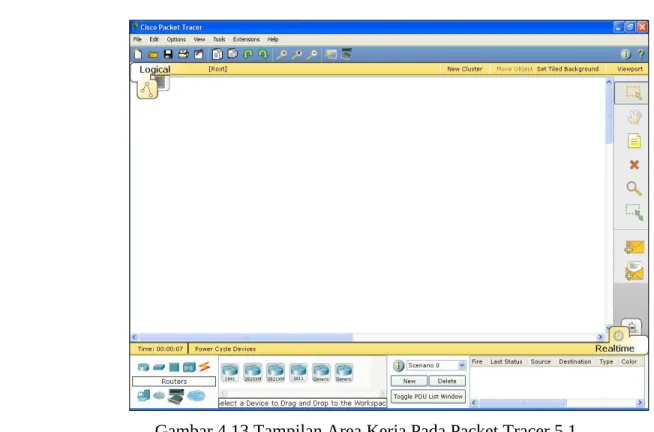Open the Options menu
The height and width of the screenshot is (432, 654).
click(176, 39)
